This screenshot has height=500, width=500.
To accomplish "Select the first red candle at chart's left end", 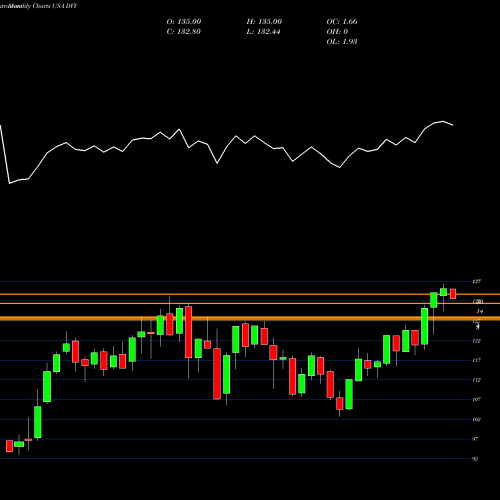I will [x=9, y=446].
